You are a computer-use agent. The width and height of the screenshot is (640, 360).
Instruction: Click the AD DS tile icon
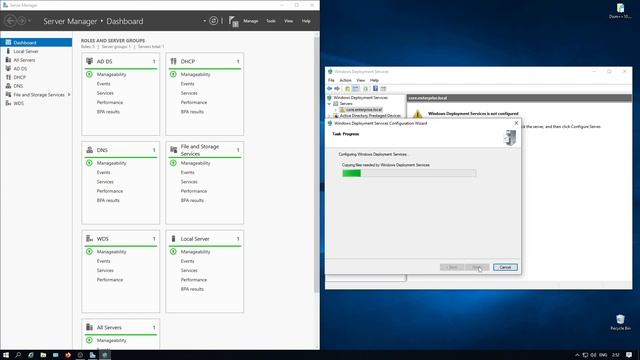[x=89, y=61]
